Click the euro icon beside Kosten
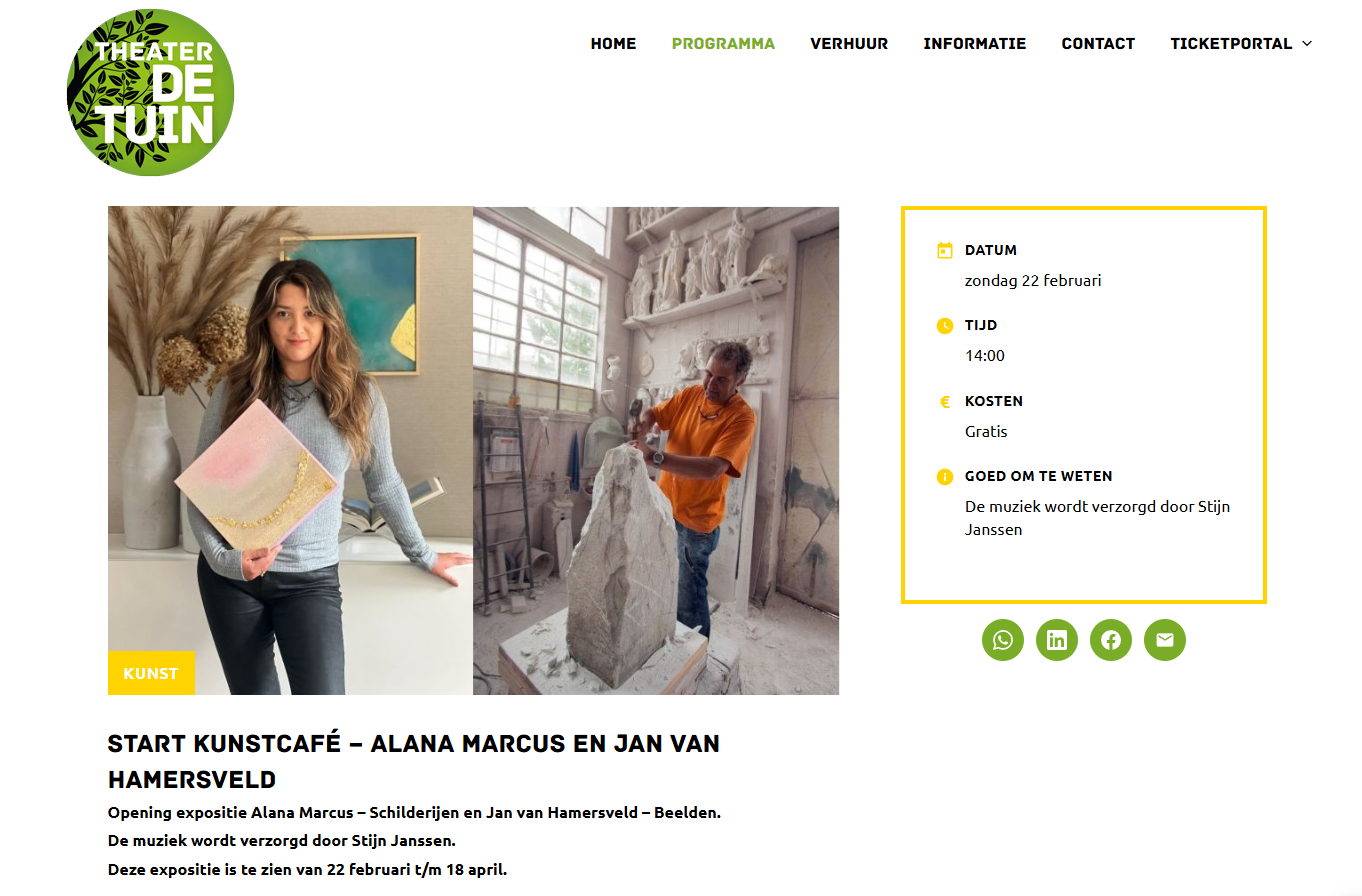The width and height of the screenshot is (1362, 896). tap(945, 401)
